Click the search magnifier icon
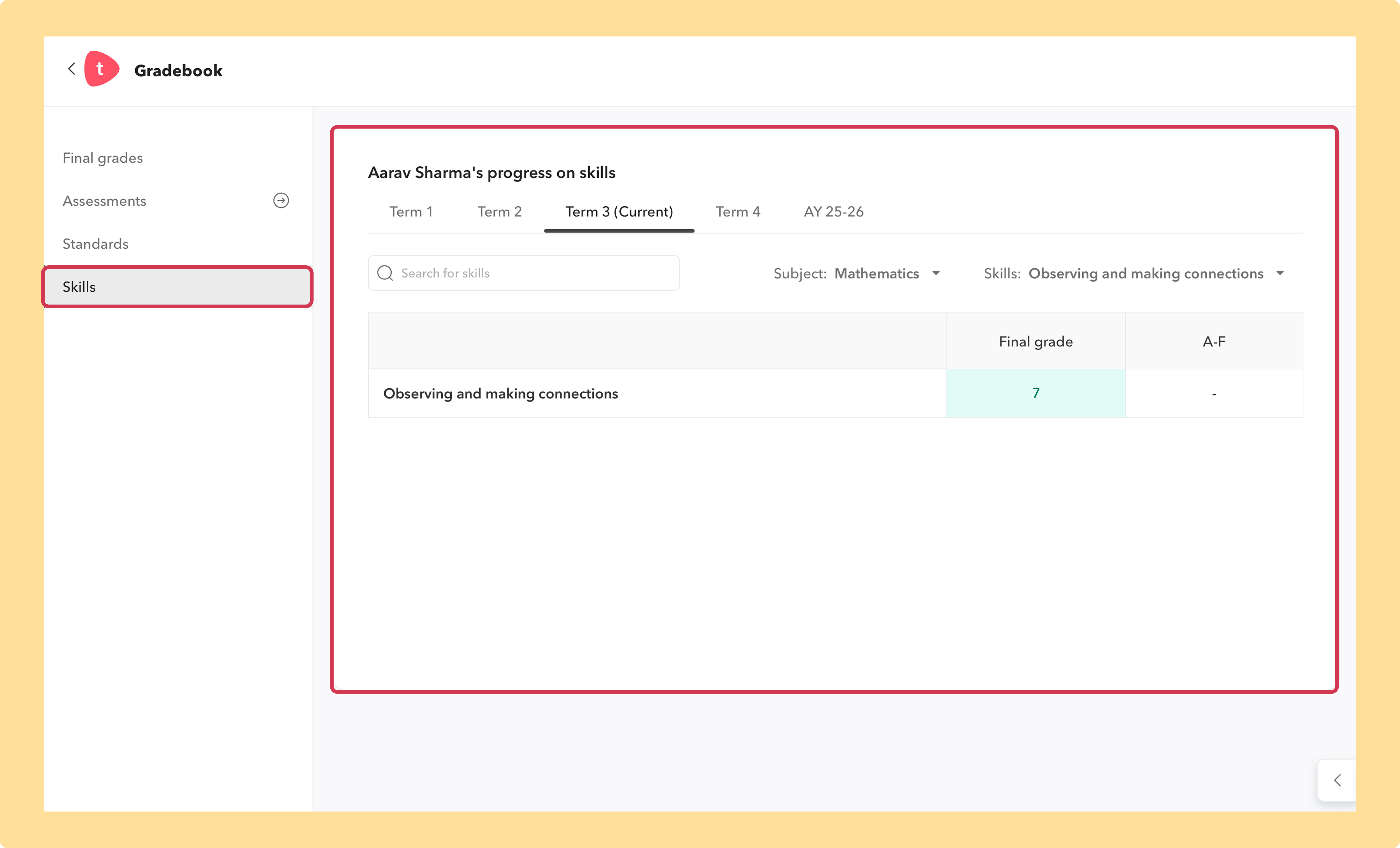The height and width of the screenshot is (848, 1400). (385, 273)
